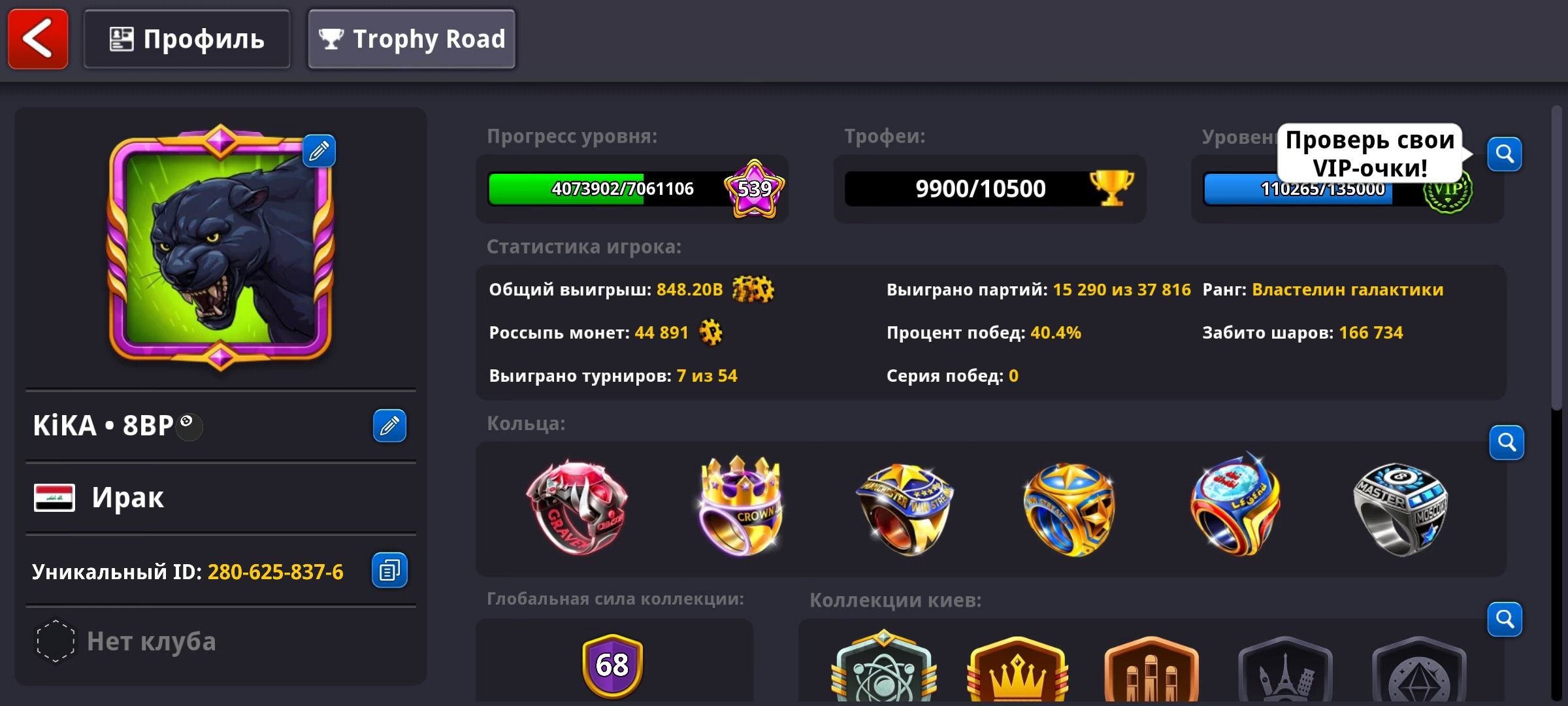Open the Профиль tab
The image size is (1568, 706).
(x=187, y=39)
